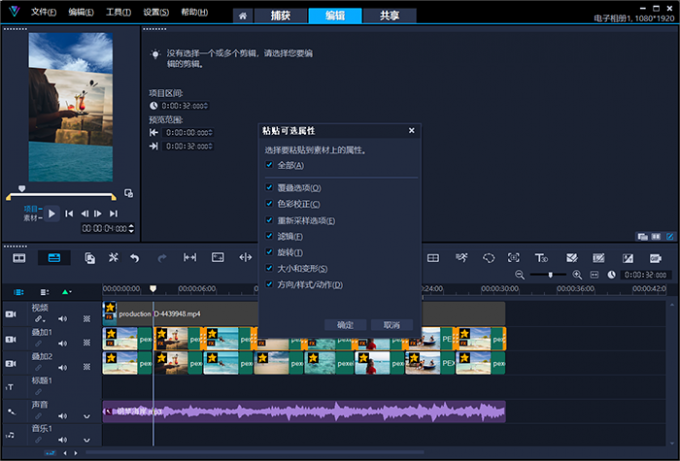Fit project in timeline window
Image resolution: width=680 pixels, height=461 pixels.
point(595,275)
